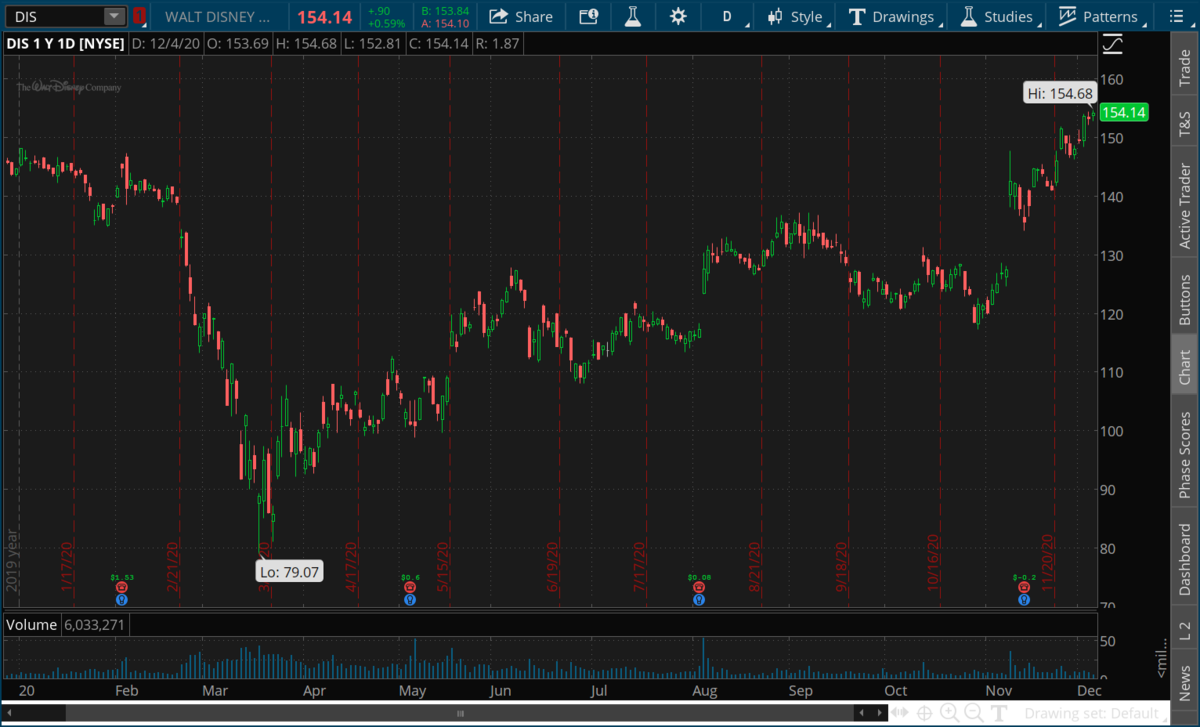Click the 8/21/20 expiration date label
This screenshot has width=1200, height=727.
755,568
